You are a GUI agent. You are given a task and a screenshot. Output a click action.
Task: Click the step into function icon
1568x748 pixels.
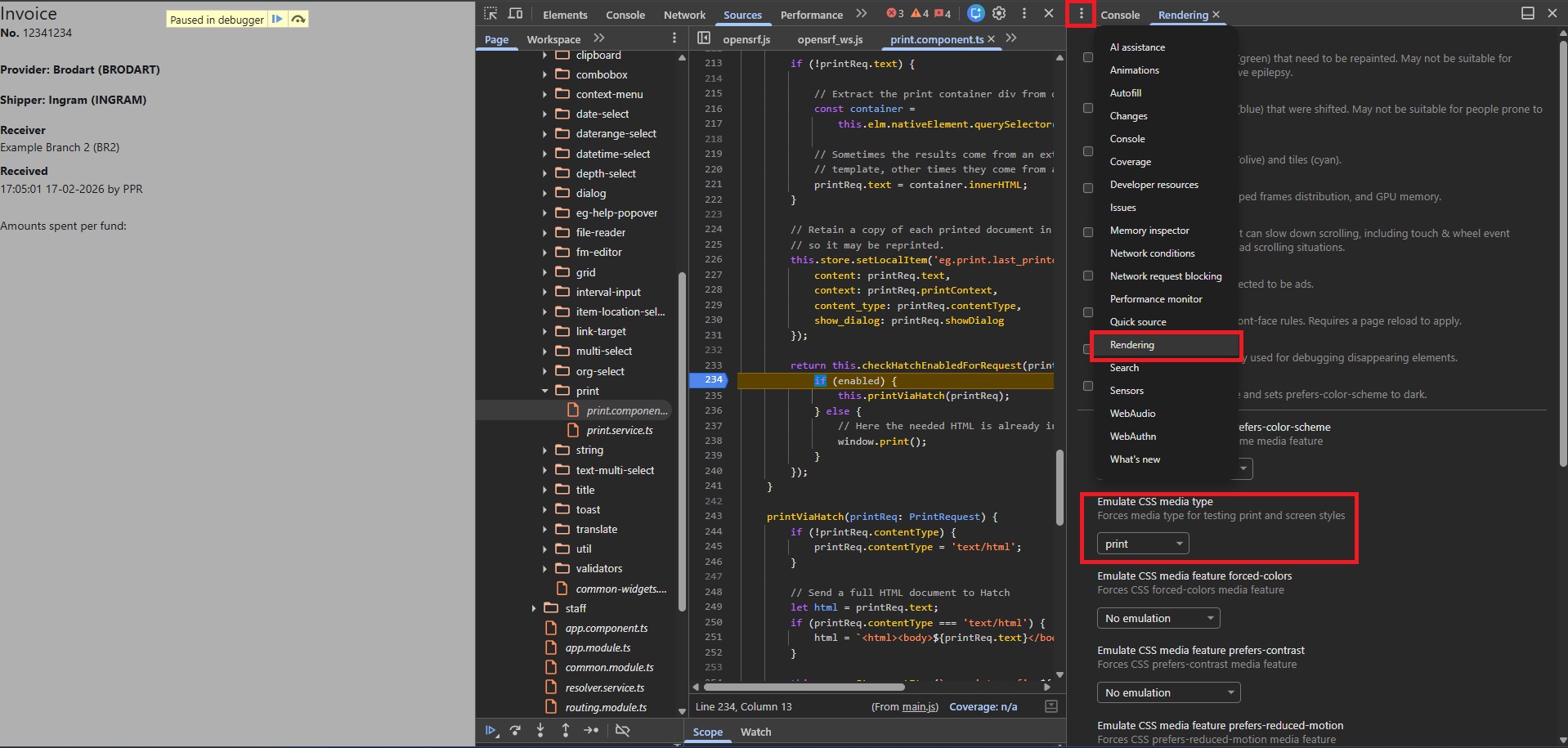[540, 731]
